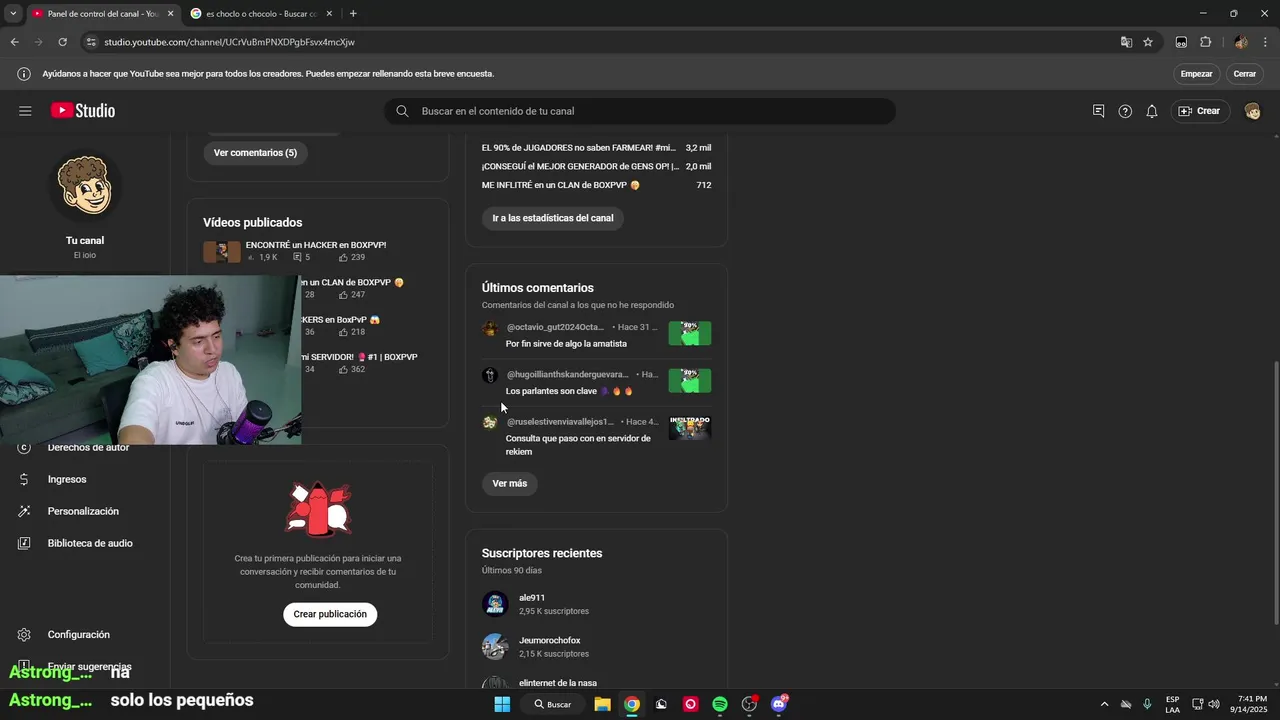Select 'EL 90% de JUGADORES no saben FARMEAR' row
This screenshot has height=720, width=1280.
pos(596,148)
